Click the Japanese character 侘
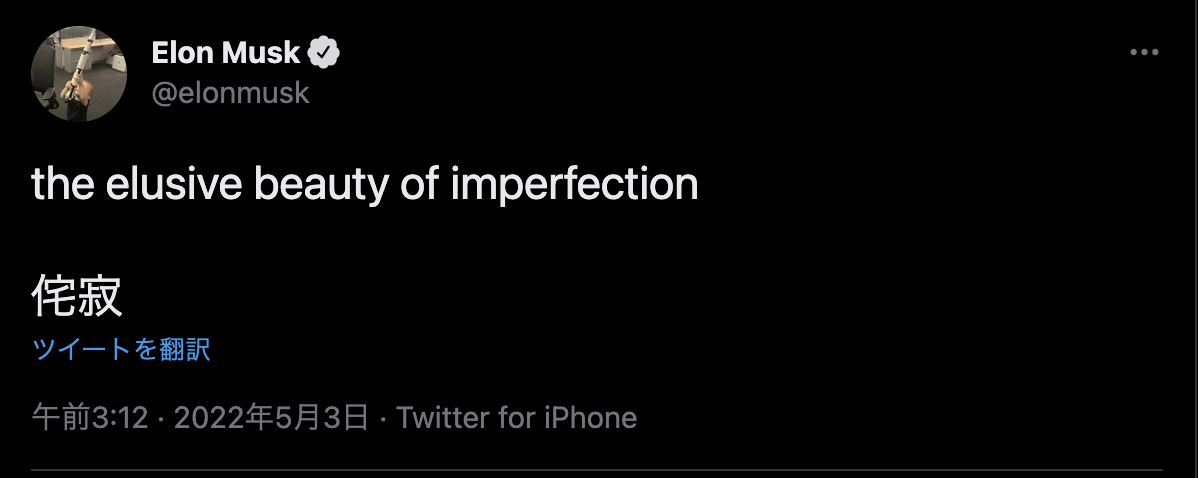 click(x=54, y=297)
